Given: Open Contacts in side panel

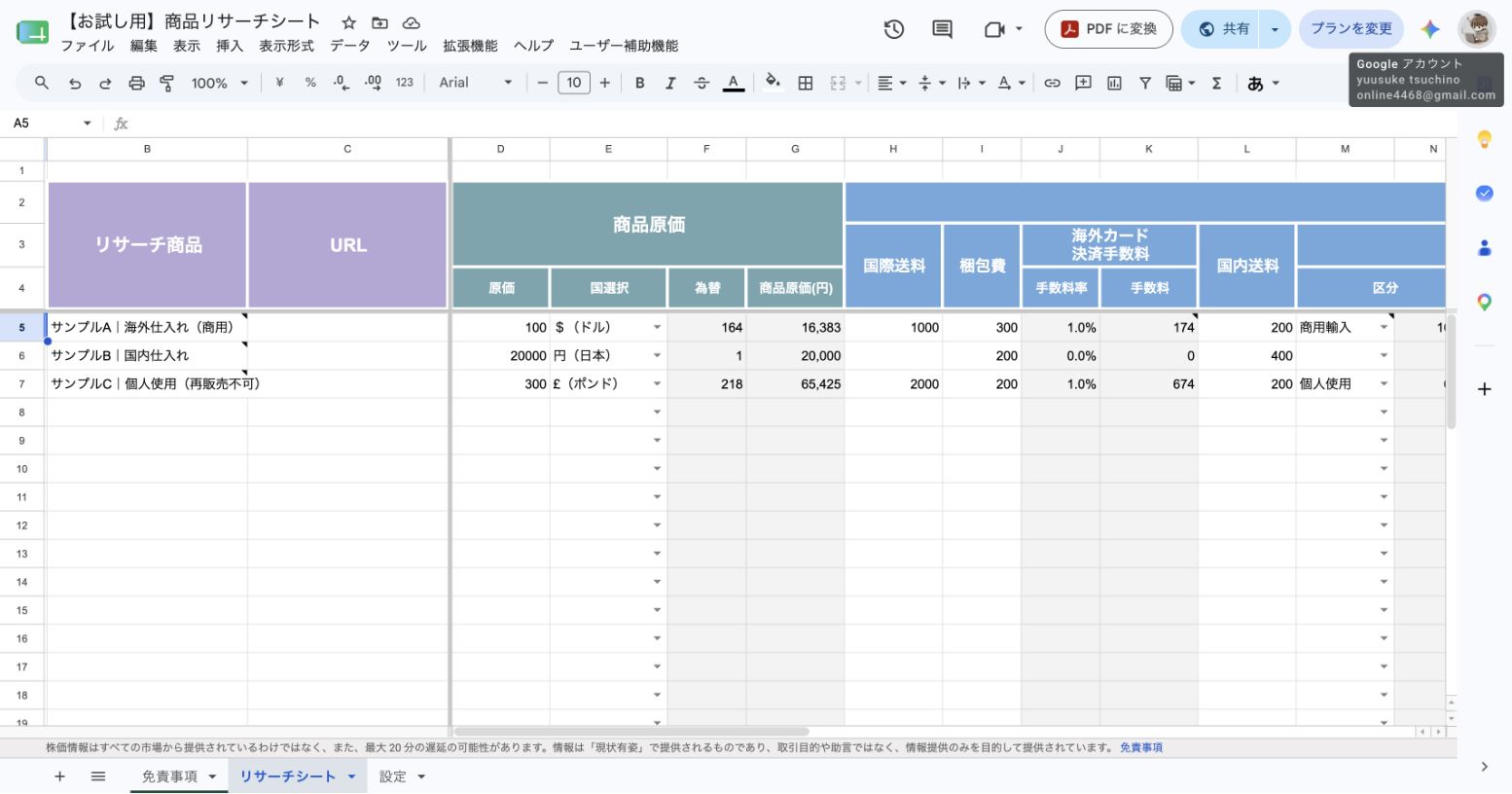Looking at the screenshot, I should (x=1484, y=247).
